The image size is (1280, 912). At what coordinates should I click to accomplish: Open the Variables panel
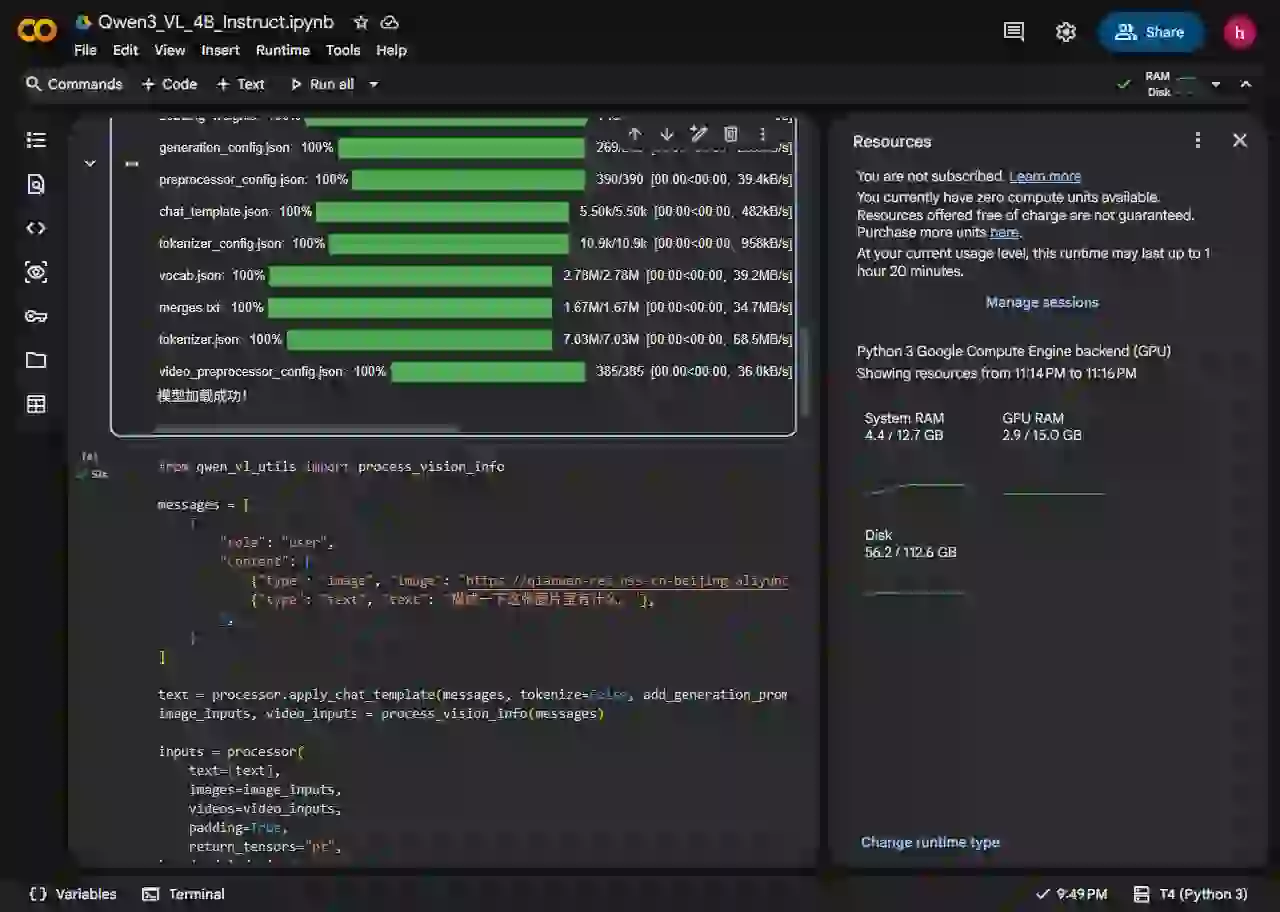tap(73, 894)
